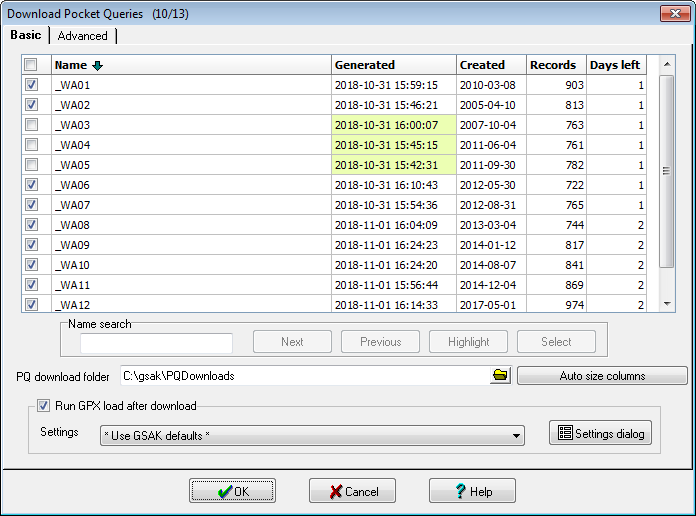Open the Settings dialog button
This screenshot has height=516, width=696.
pos(600,433)
